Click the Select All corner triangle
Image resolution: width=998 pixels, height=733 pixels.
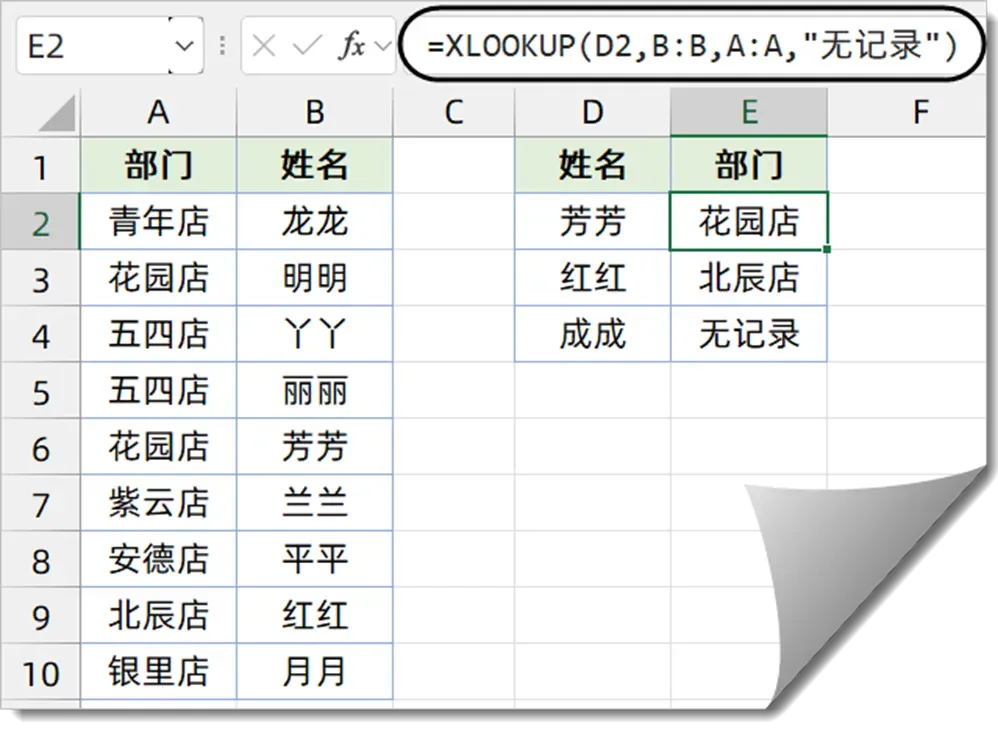(x=57, y=113)
